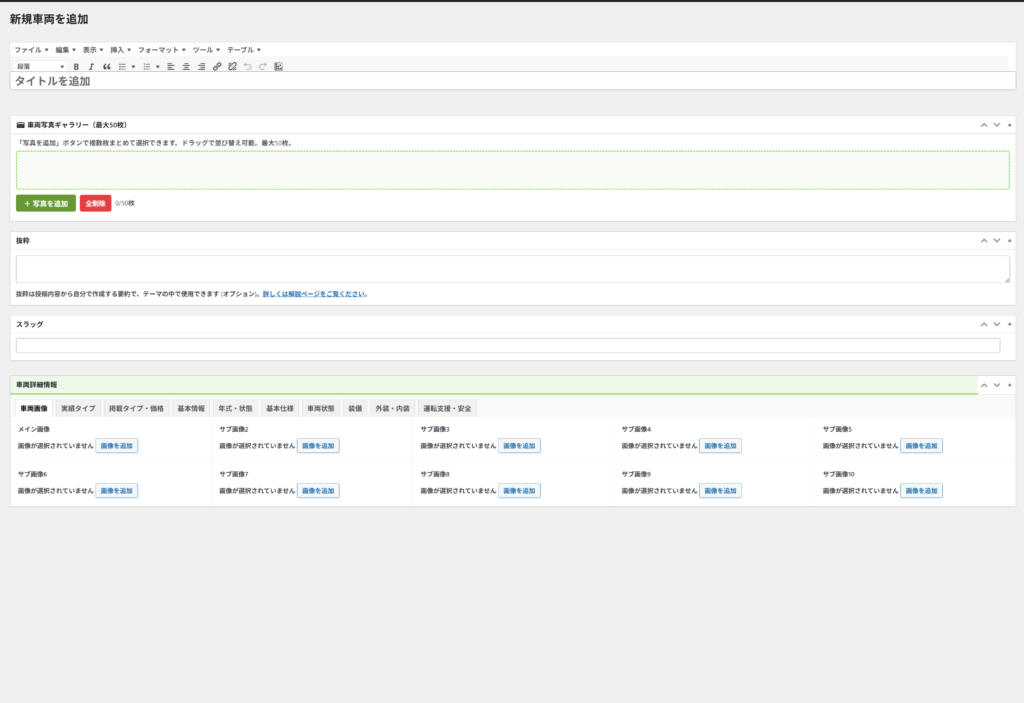Open the ファイル menu
Screen dimensions: 1024x703
(31, 50)
